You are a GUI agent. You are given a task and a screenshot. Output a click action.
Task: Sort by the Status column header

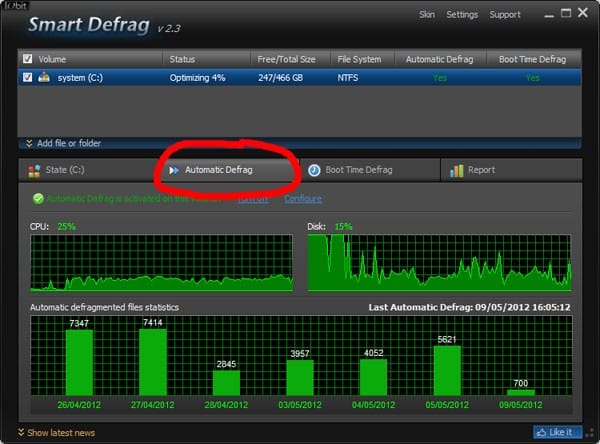click(182, 59)
